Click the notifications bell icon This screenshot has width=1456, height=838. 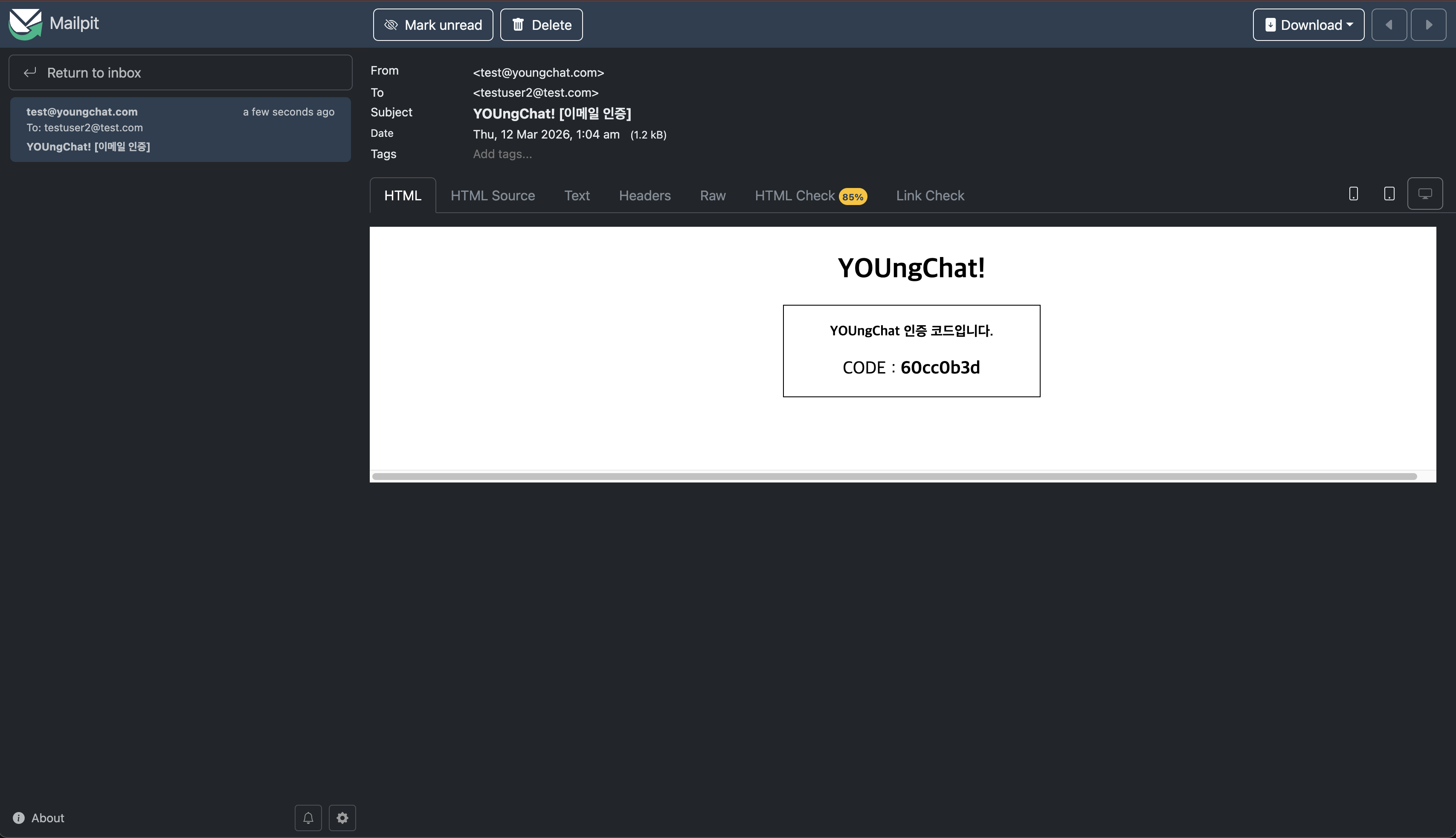[308, 818]
